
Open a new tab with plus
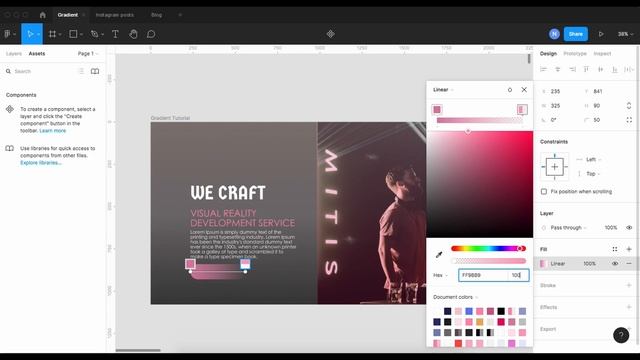pos(180,15)
